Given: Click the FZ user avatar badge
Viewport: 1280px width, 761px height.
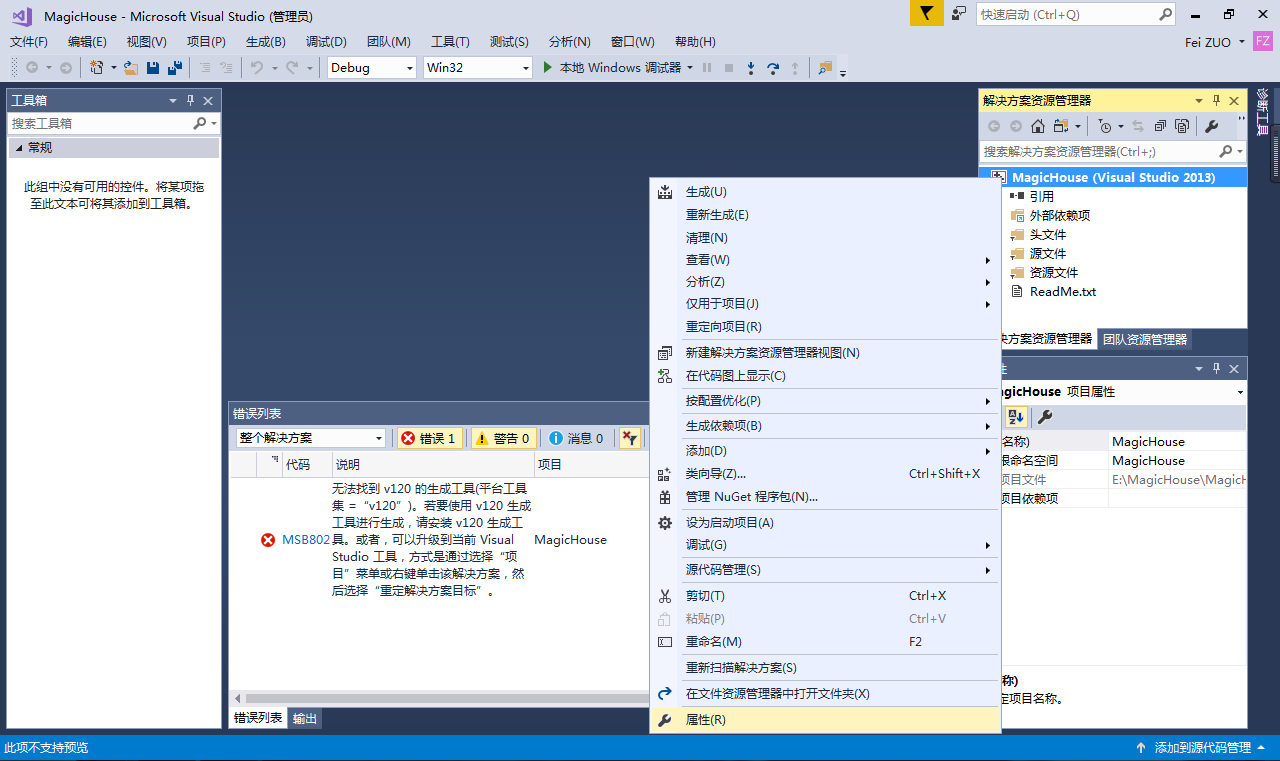Looking at the screenshot, I should point(1263,41).
